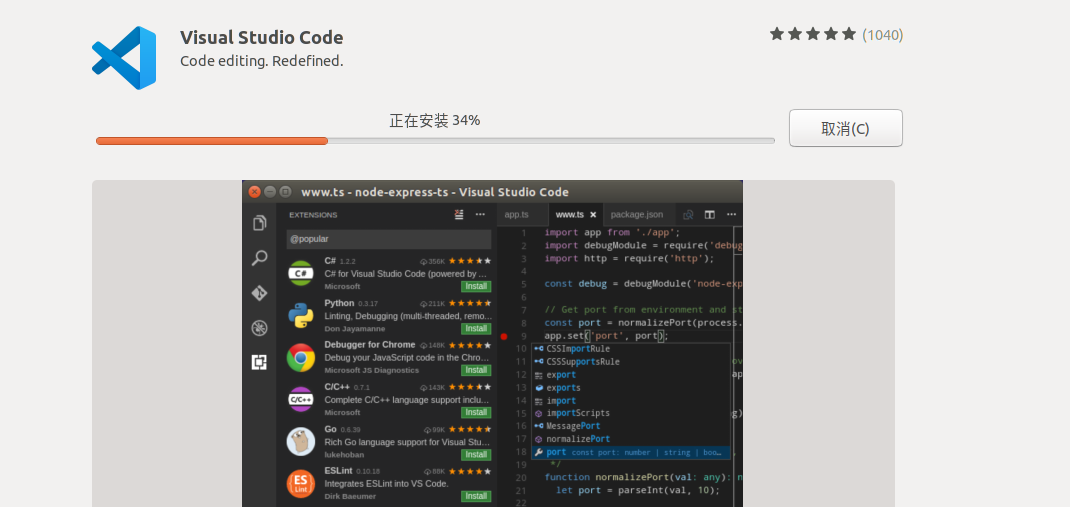This screenshot has width=1070, height=507.
Task: Click the 356K download count for C#
Action: (433, 261)
